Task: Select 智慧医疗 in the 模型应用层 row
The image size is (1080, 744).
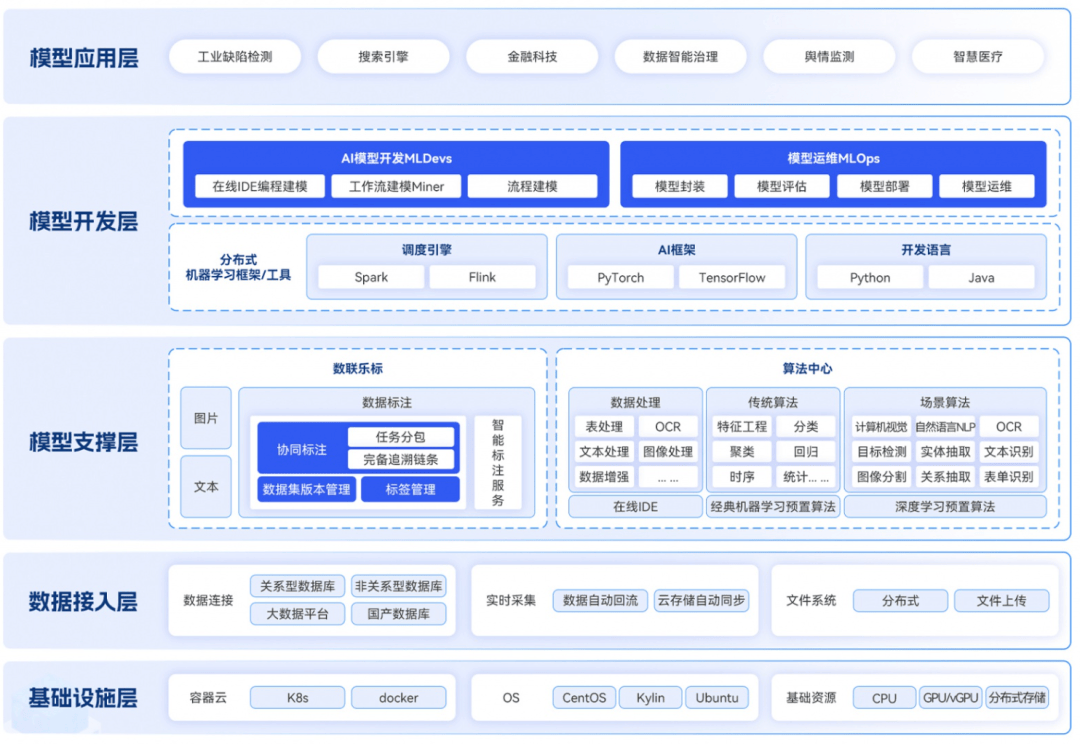Action: click(x=977, y=57)
